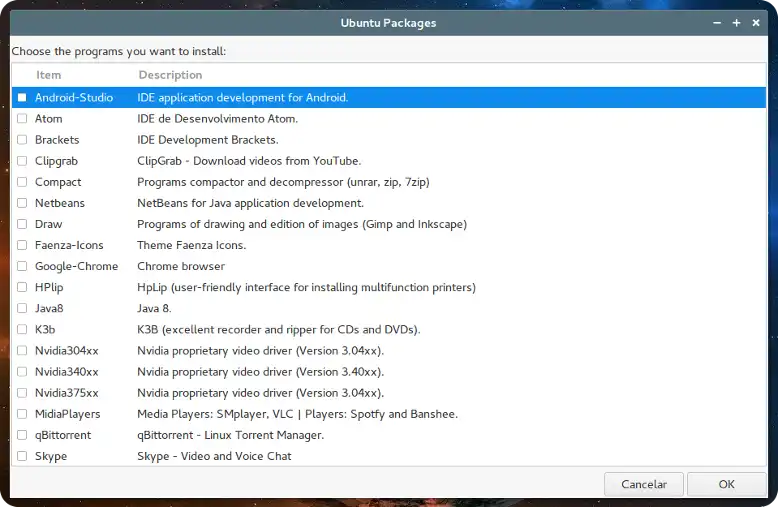
Task: Select the 'Java8' item name
Action: tap(49, 309)
